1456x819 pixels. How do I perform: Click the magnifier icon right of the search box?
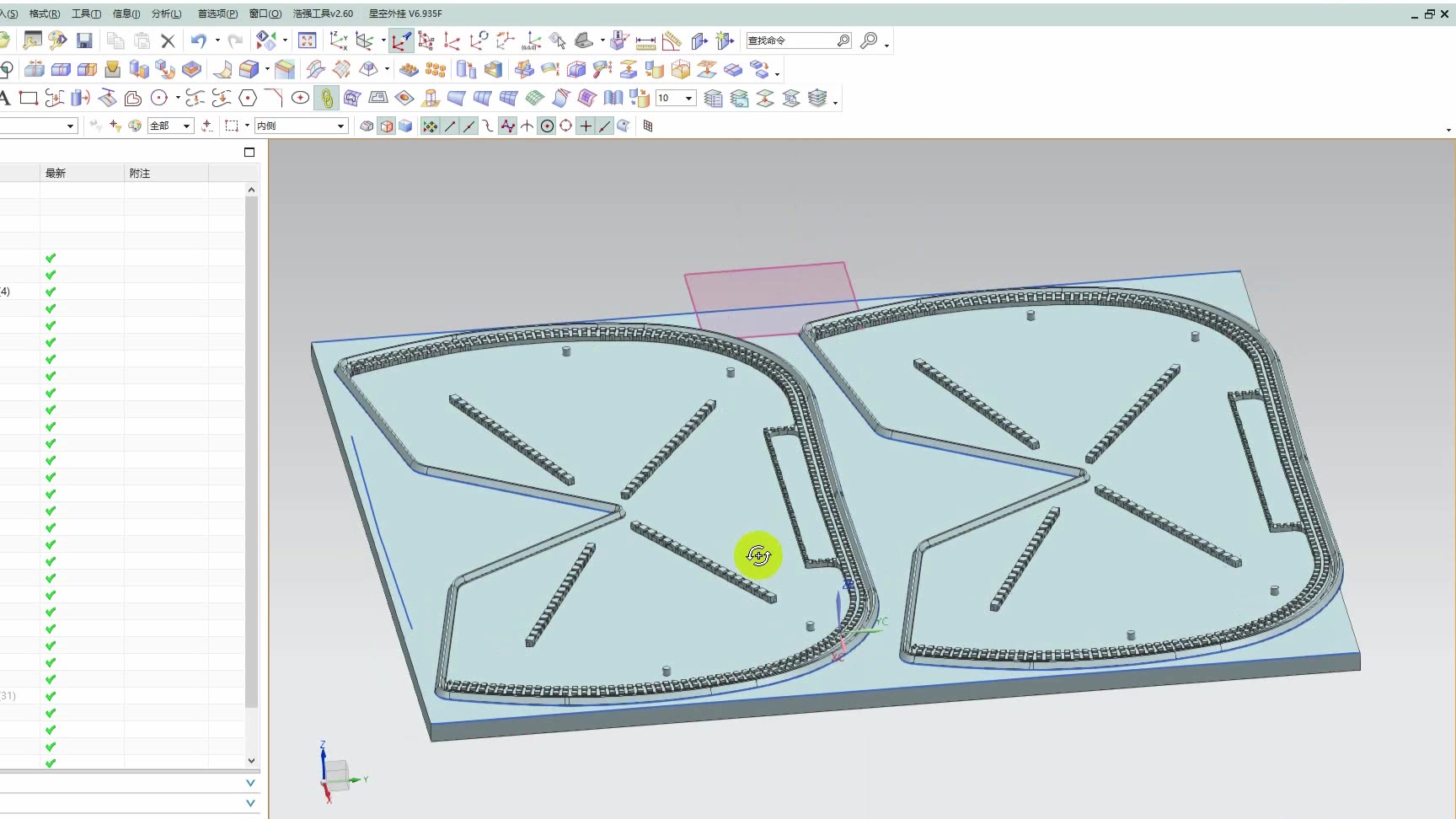point(869,40)
